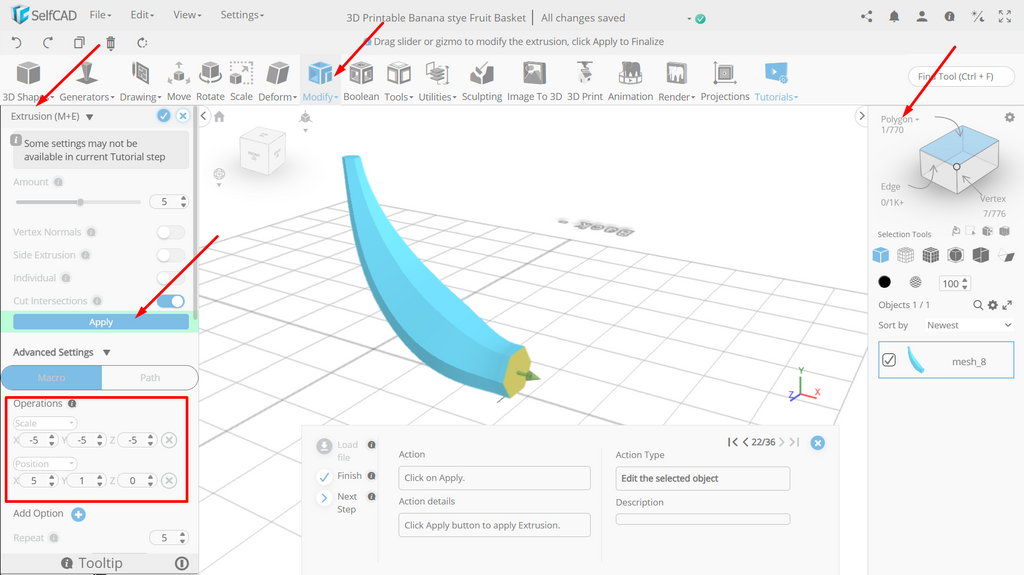Screen dimensions: 1024x575
Task: Click the share icon in the header
Action: coord(867,17)
